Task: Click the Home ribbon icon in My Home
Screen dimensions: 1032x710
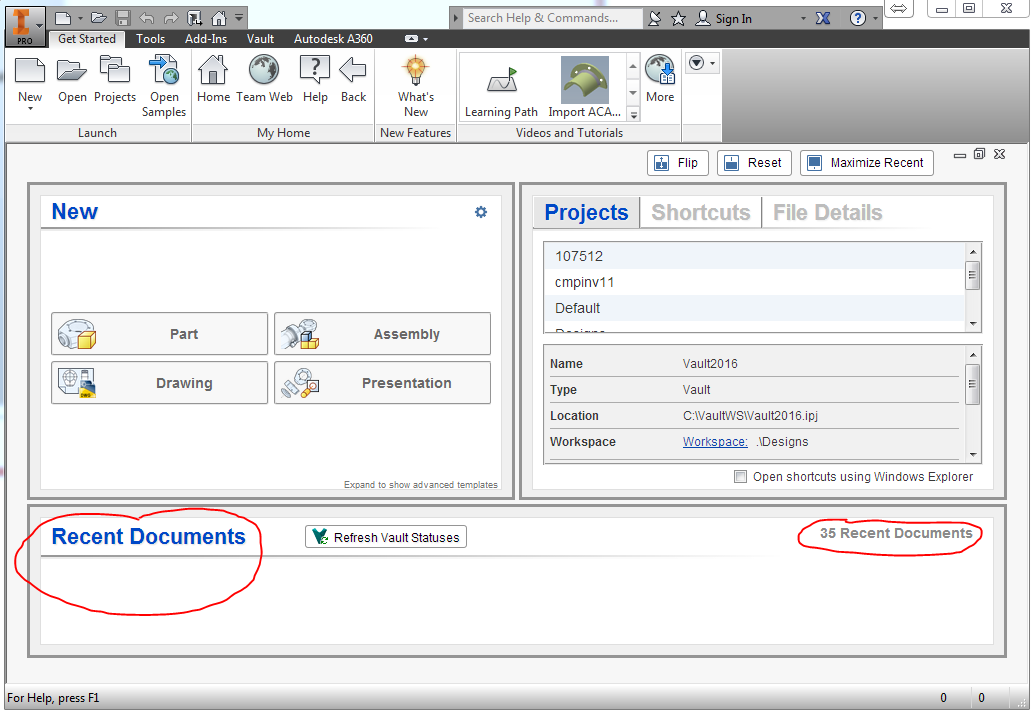Action: click(x=213, y=70)
